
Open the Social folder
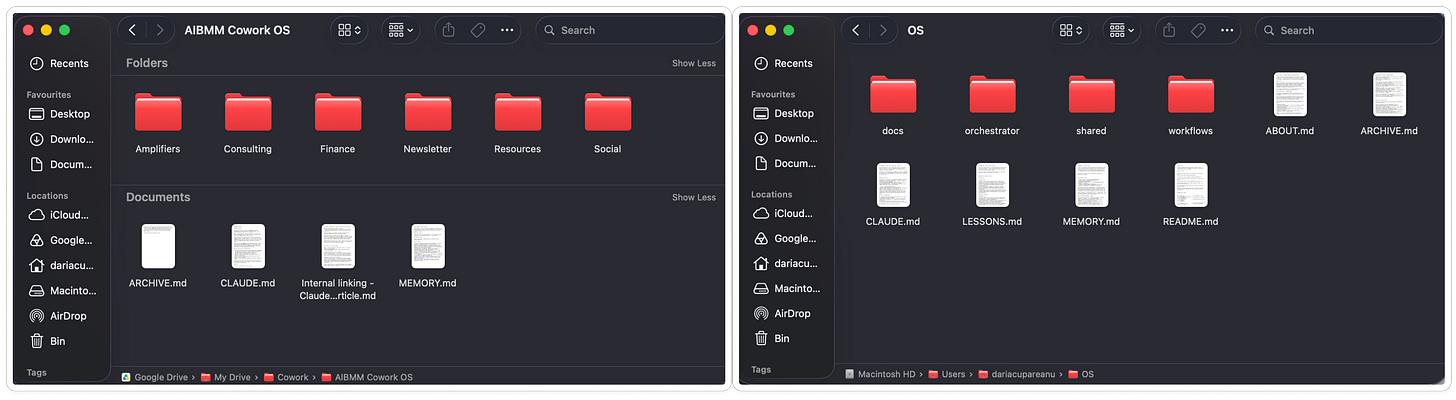pyautogui.click(x=608, y=113)
